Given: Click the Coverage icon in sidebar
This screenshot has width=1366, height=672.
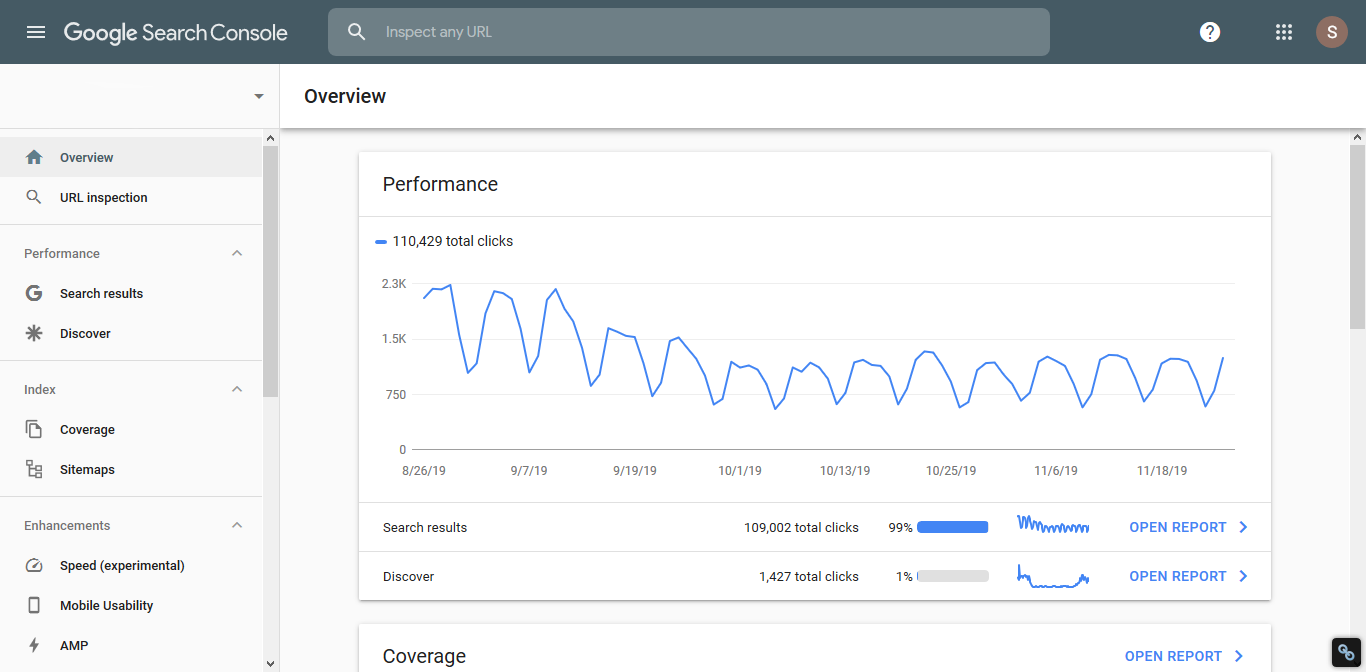Looking at the screenshot, I should click(x=34, y=430).
